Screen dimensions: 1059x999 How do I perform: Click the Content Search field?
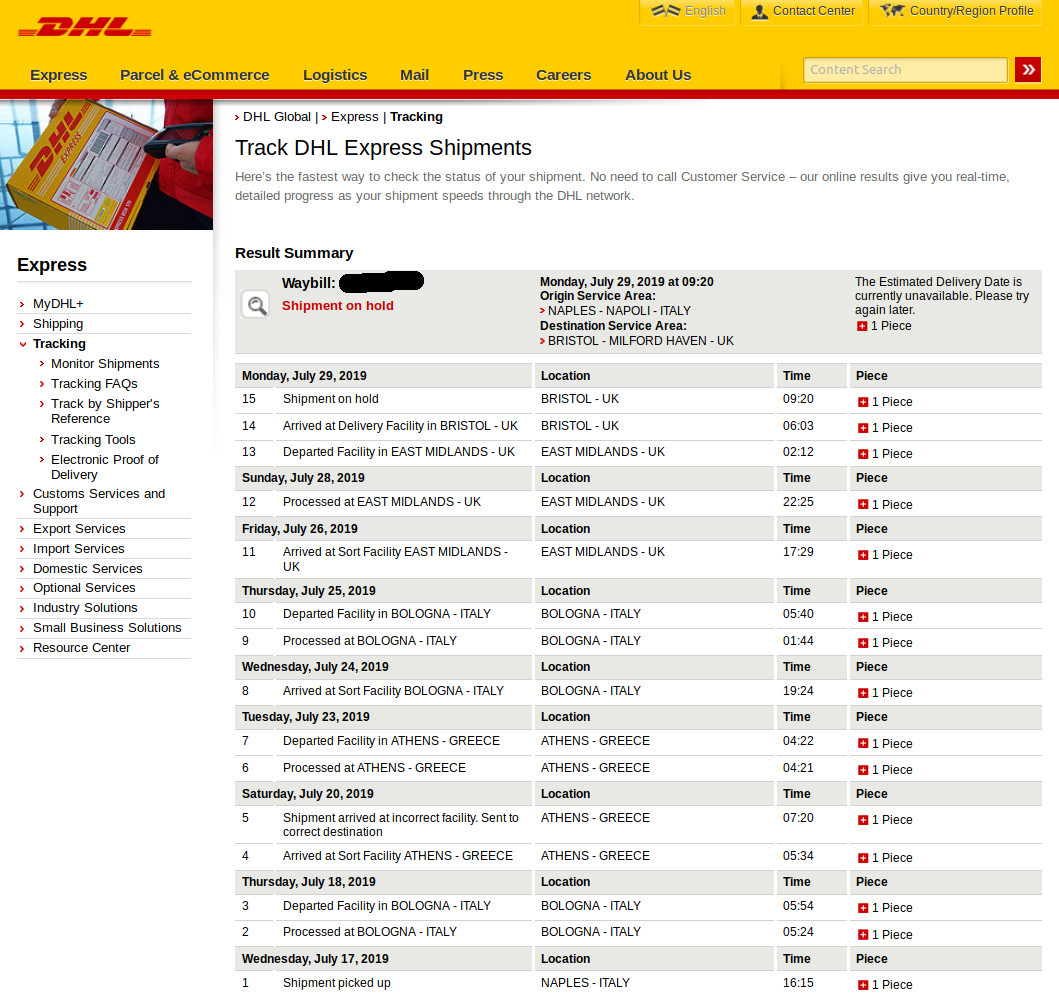[x=905, y=70]
